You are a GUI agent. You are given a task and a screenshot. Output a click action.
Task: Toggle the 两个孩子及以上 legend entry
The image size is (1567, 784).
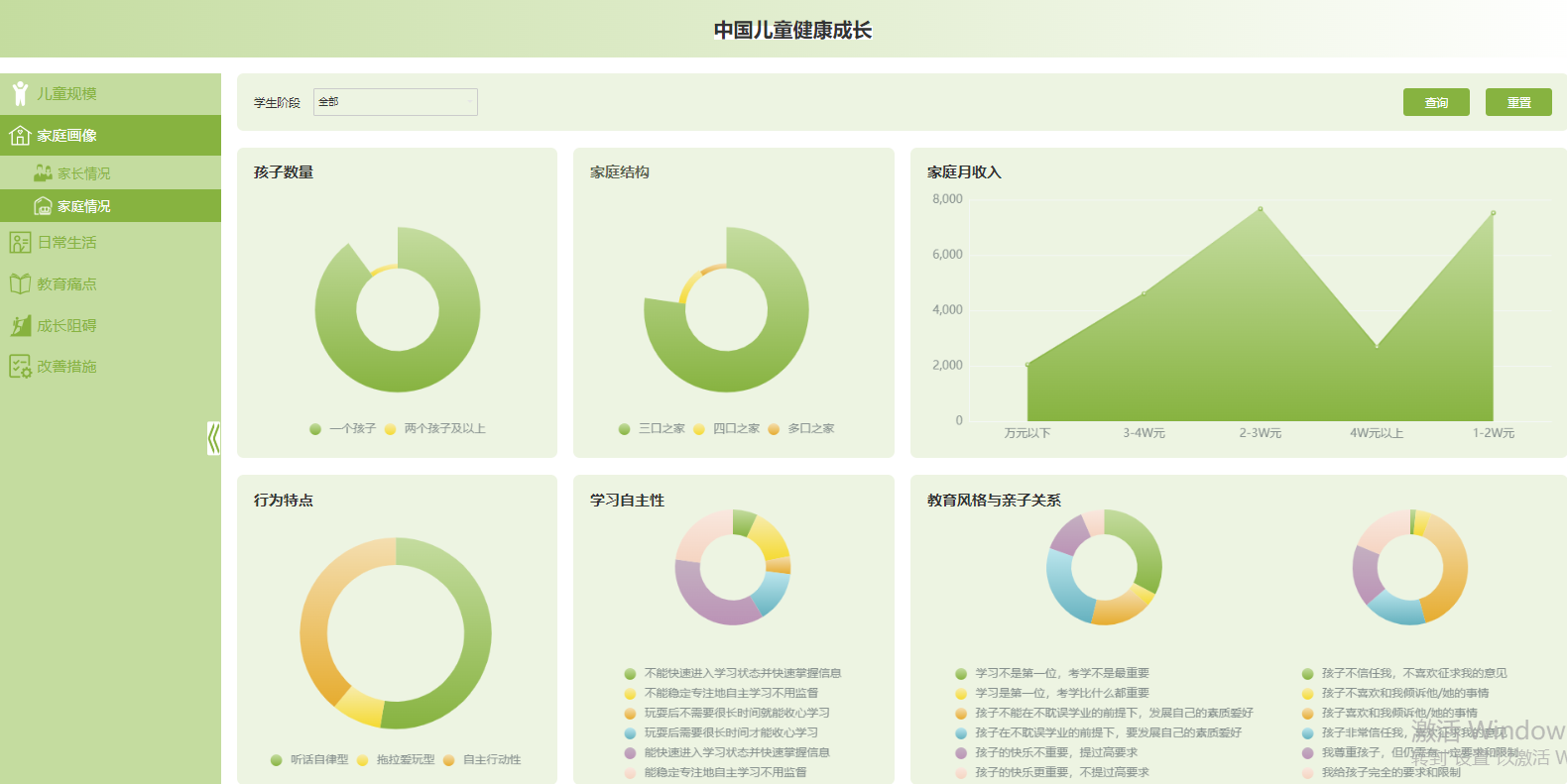(434, 428)
